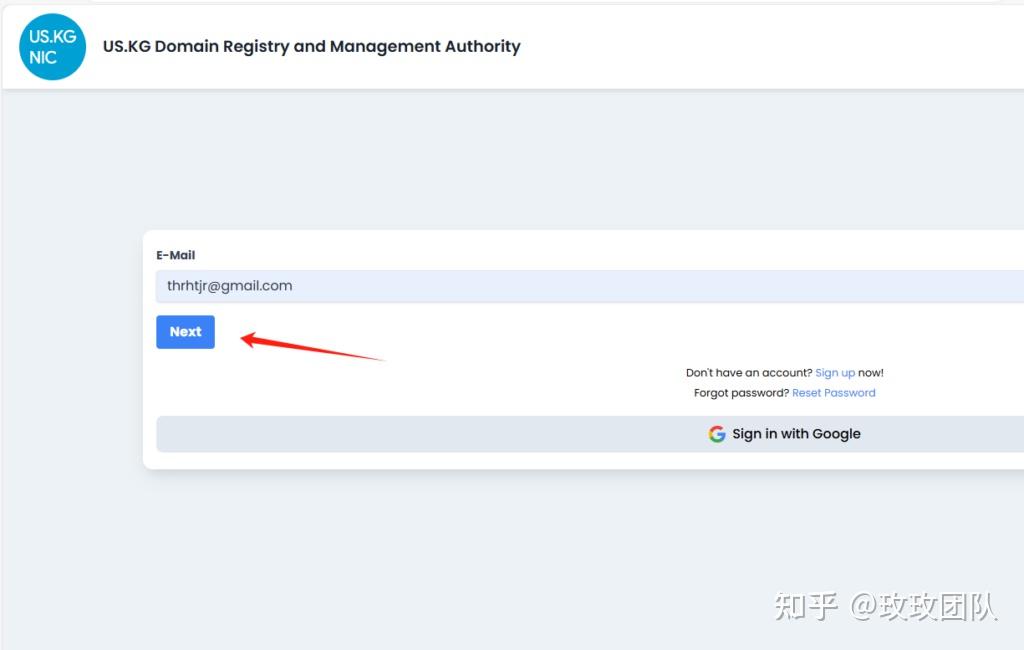The image size is (1024, 650).
Task: Click the US.KG NIC round logo
Action: (52, 47)
